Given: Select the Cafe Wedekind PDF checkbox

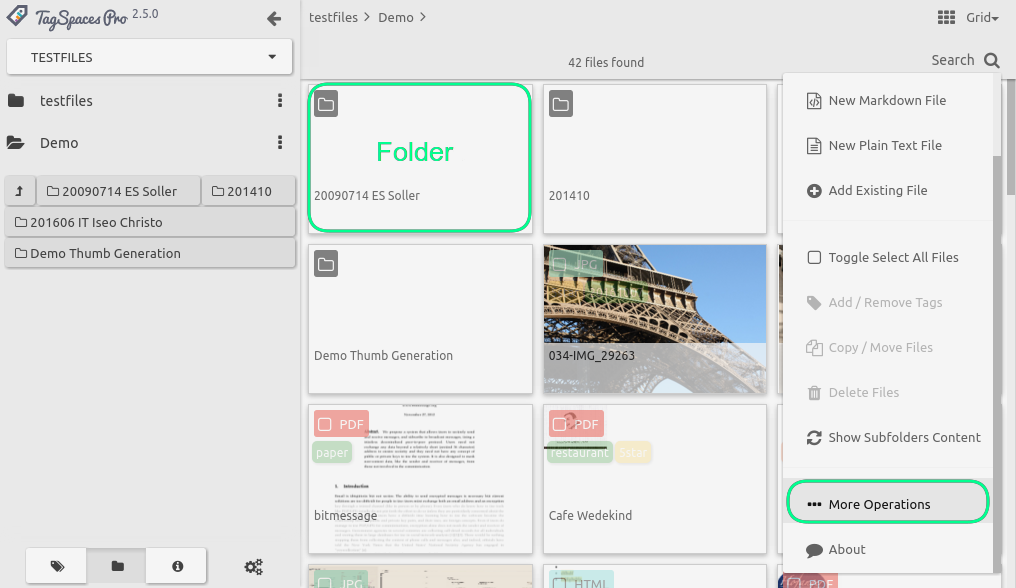Looking at the screenshot, I should point(559,424).
